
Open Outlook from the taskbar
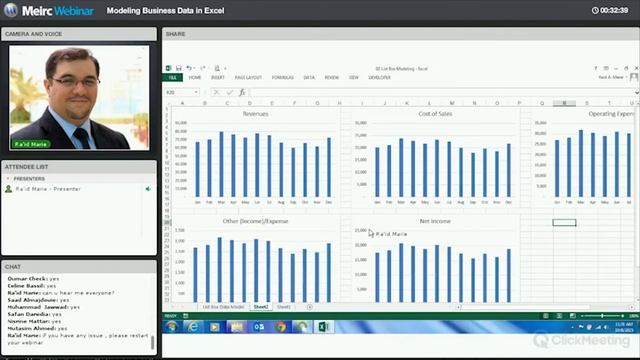pos(259,327)
